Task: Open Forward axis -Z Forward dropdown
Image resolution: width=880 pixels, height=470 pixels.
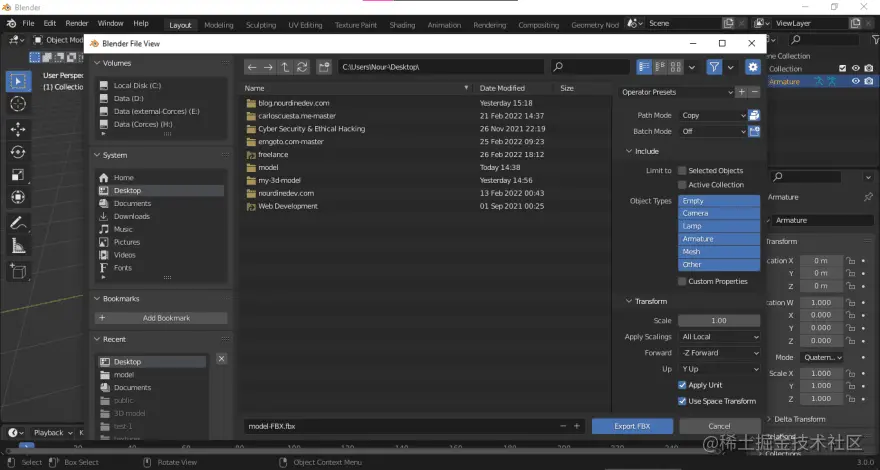Action: pyautogui.click(x=719, y=353)
